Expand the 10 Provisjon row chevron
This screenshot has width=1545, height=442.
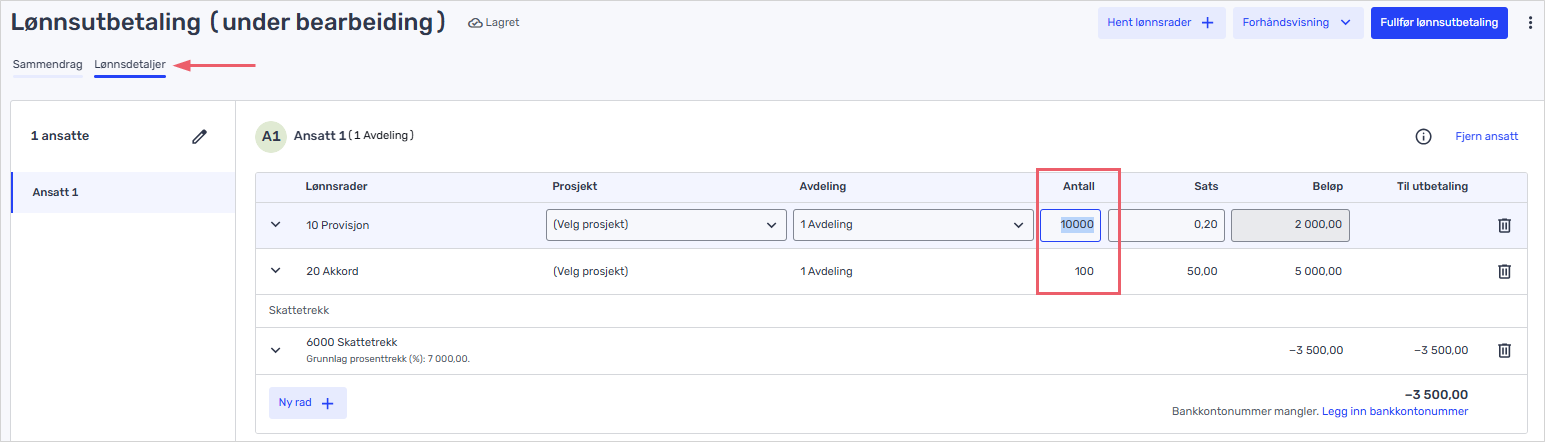click(x=276, y=225)
